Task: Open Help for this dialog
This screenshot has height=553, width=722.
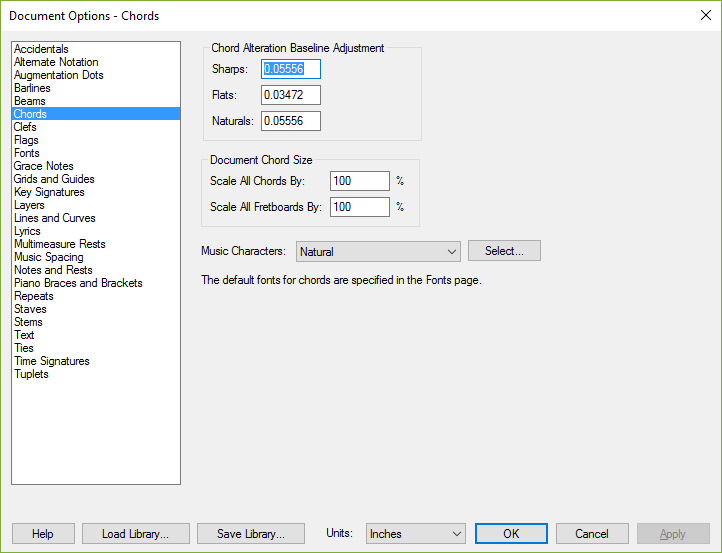Action: [x=43, y=534]
